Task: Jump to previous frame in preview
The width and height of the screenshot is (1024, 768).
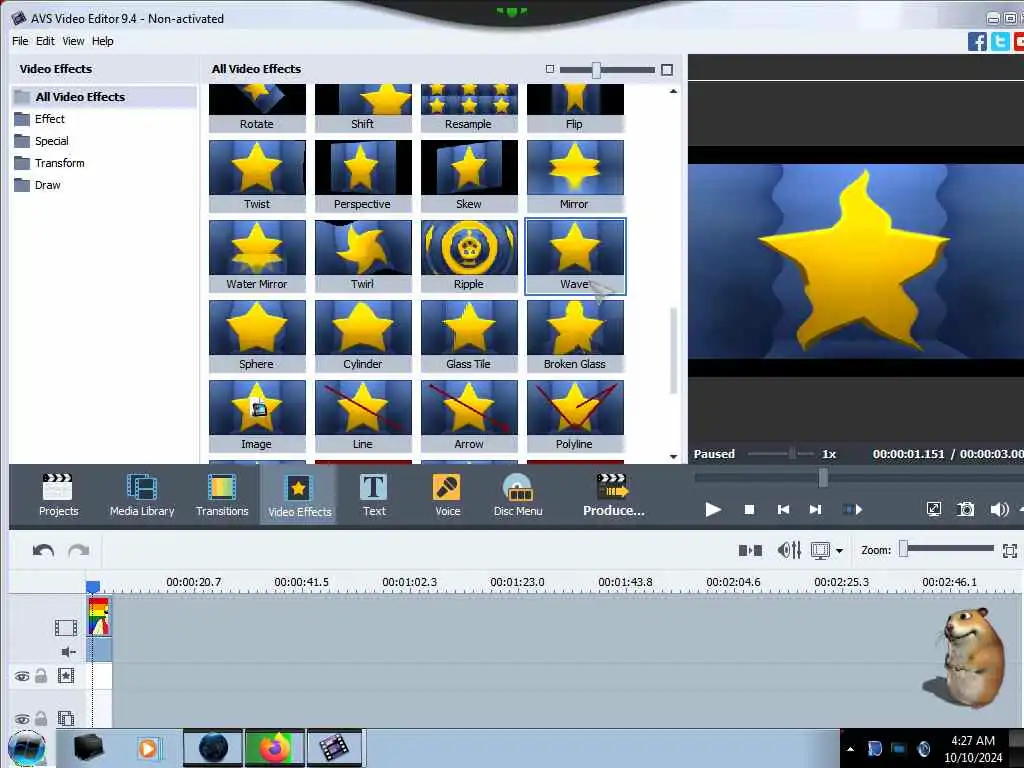Action: pos(783,509)
